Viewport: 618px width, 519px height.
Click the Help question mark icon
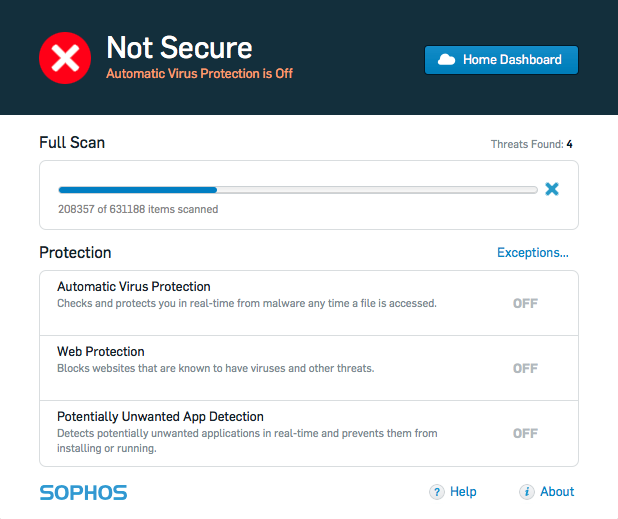(x=437, y=492)
